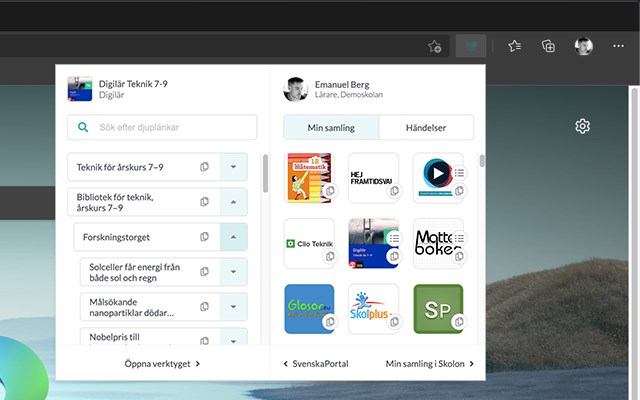Open the browser settings and more menu

click(618, 46)
